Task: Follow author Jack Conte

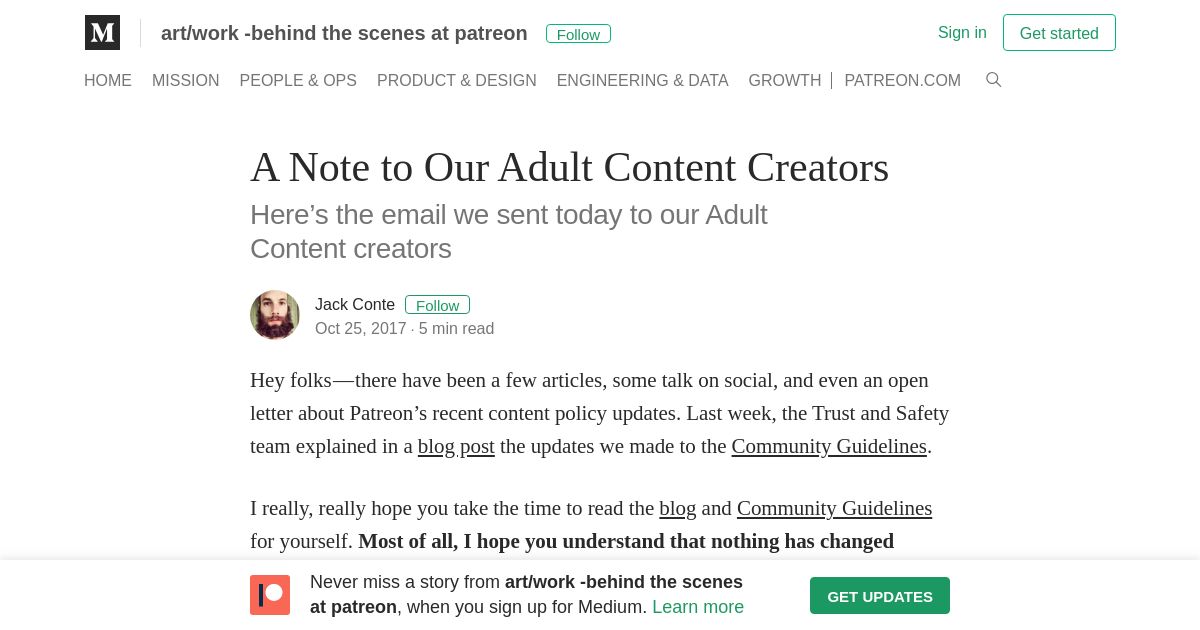Action: (437, 305)
